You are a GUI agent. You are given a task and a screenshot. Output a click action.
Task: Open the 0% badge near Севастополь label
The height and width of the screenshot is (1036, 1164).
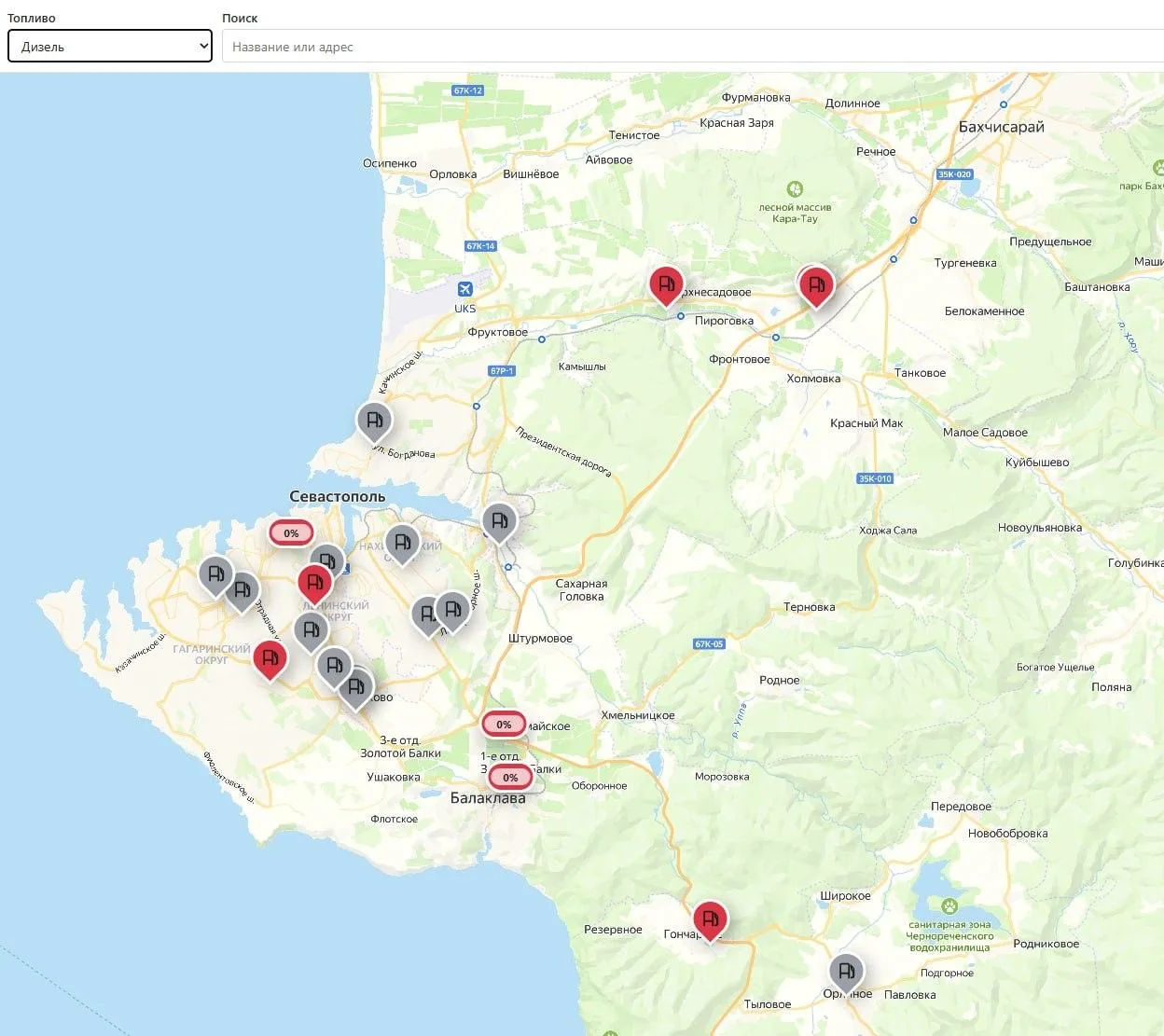(x=291, y=533)
